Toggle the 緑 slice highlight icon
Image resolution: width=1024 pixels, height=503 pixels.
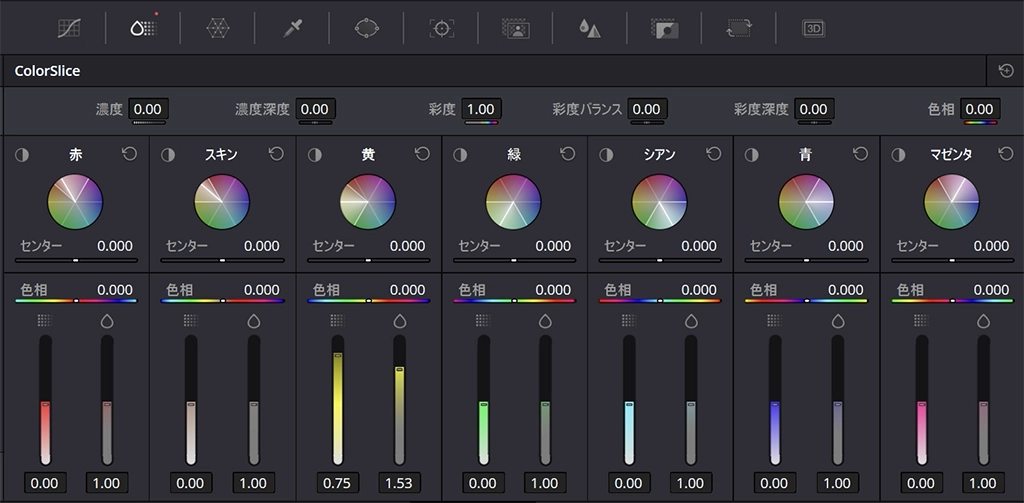click(x=460, y=155)
